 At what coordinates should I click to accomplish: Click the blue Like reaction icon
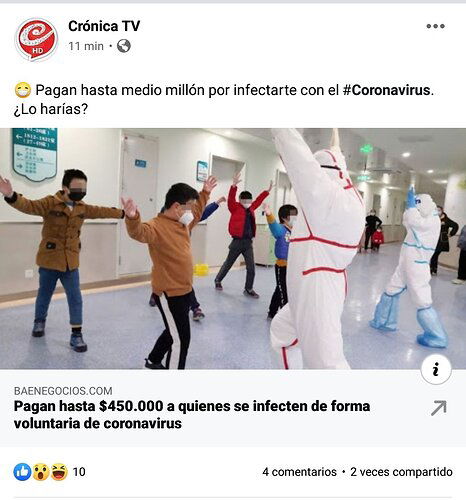22,472
